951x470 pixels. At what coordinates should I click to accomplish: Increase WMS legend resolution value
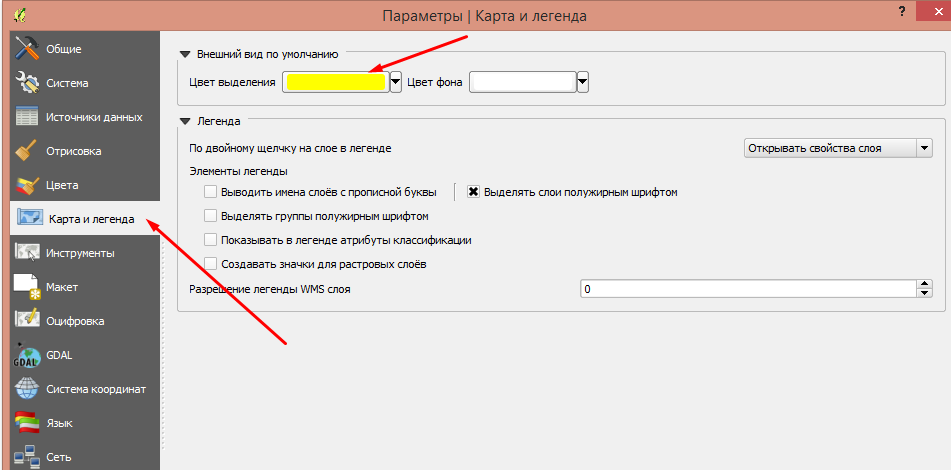924,284
